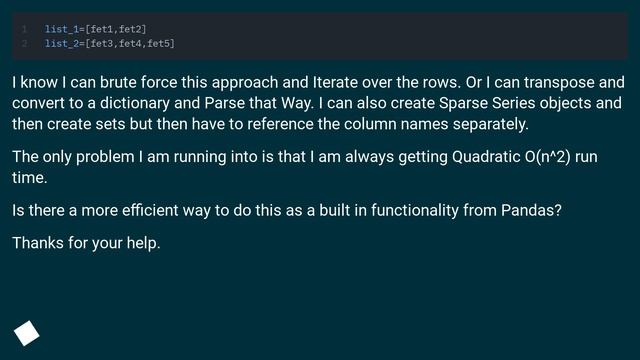The width and height of the screenshot is (640, 360).
Task: Click the white diamond logo icon
Action: pos(27,333)
